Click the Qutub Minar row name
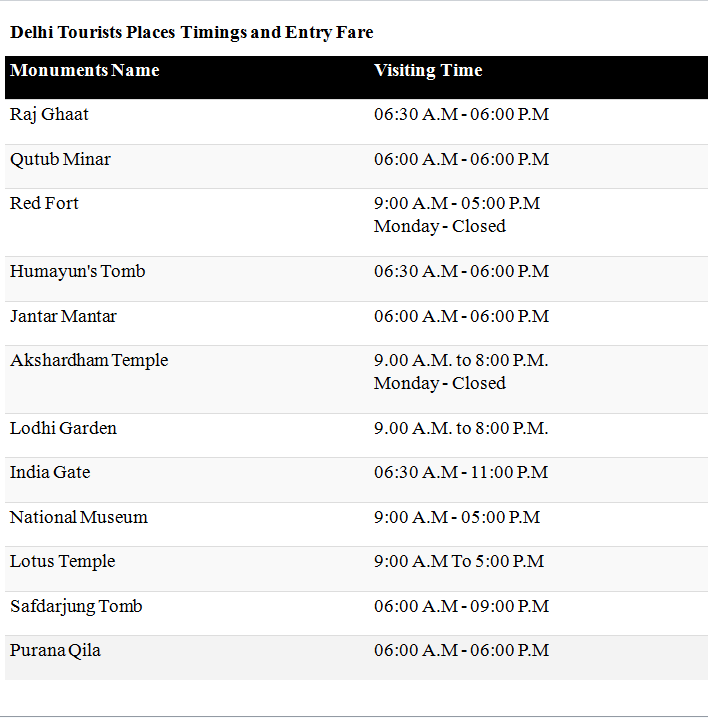 point(60,160)
